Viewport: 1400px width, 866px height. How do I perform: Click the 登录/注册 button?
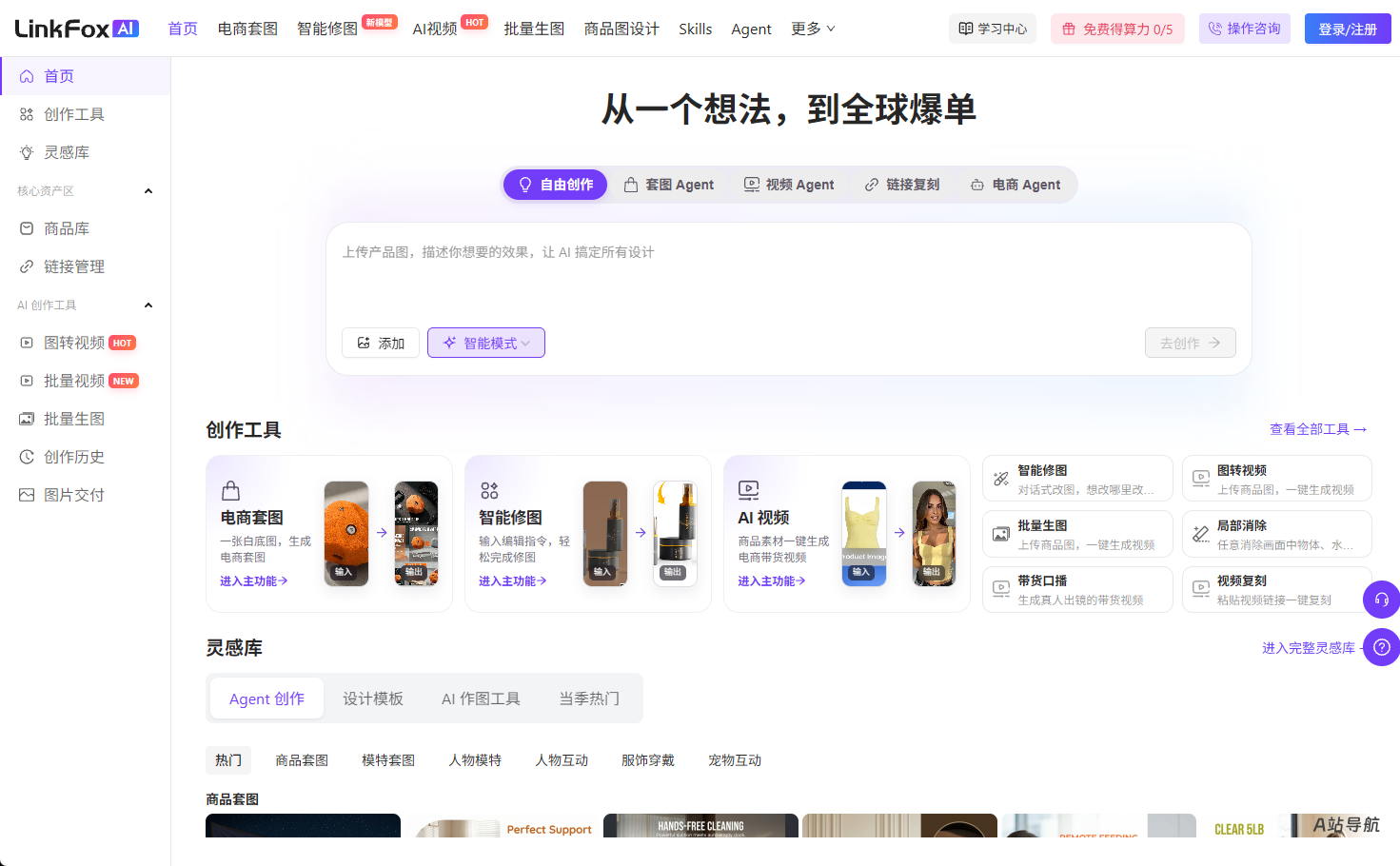1348,29
